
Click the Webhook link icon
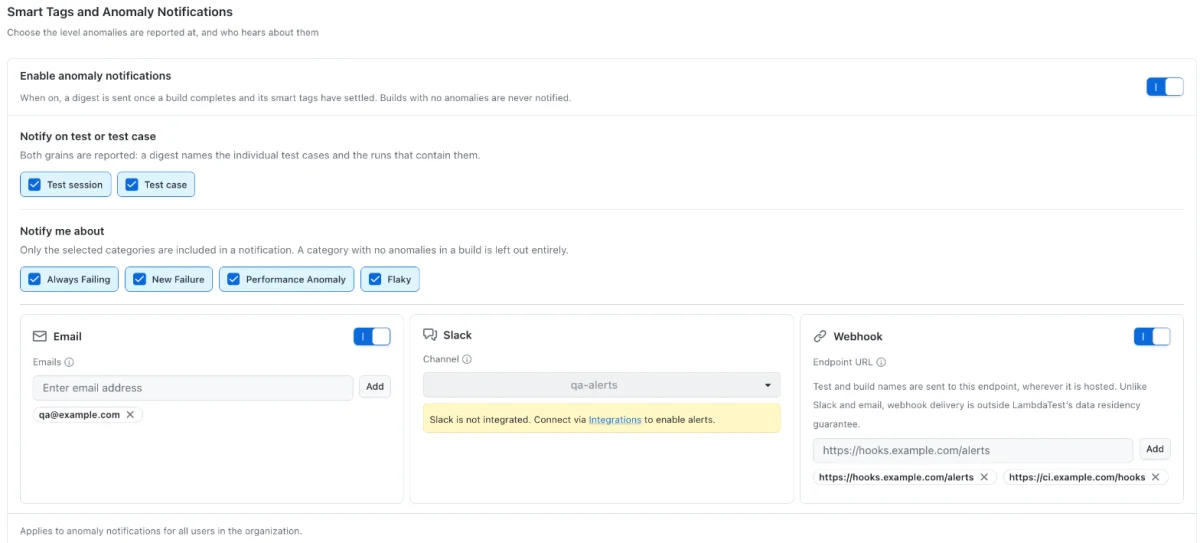820,336
